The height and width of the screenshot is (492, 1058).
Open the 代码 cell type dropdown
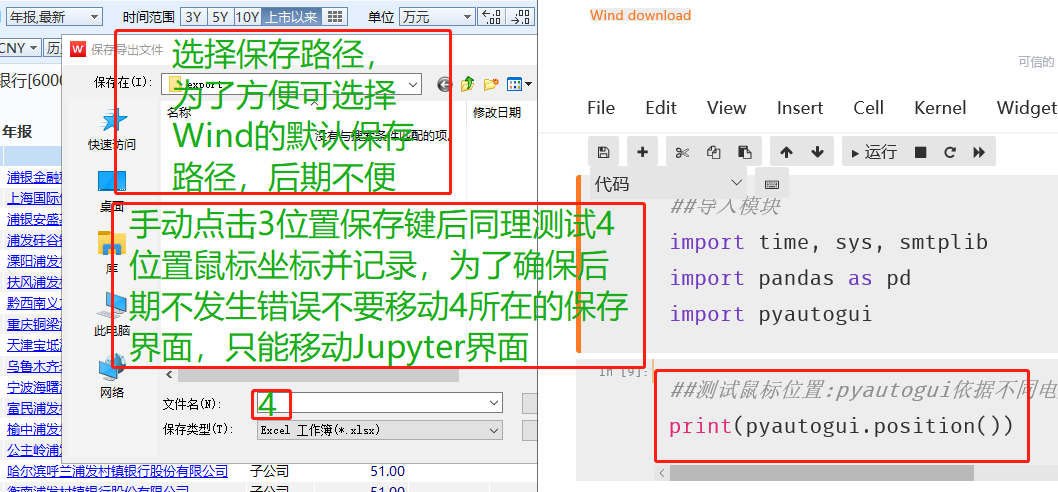(x=669, y=184)
